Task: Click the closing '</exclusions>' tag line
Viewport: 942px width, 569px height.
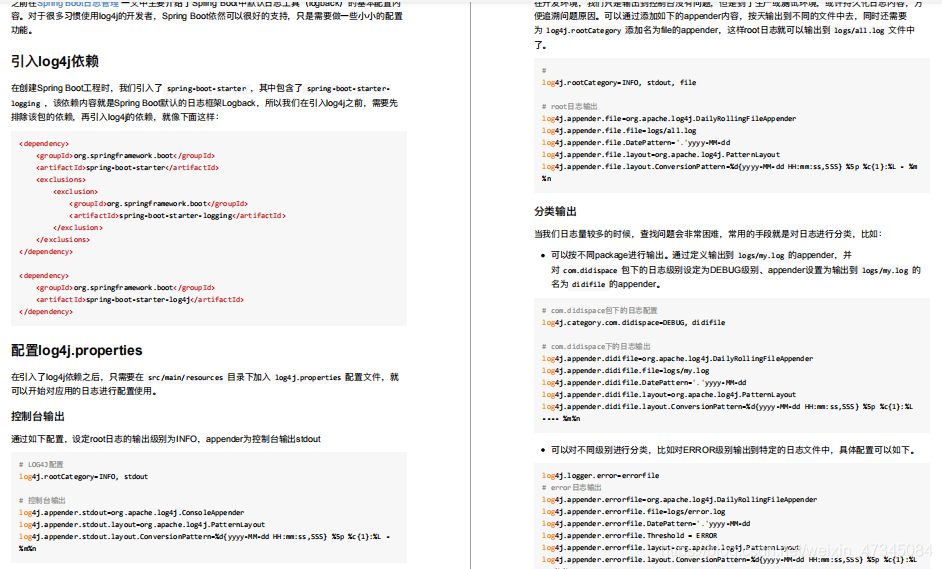Action: 62,240
